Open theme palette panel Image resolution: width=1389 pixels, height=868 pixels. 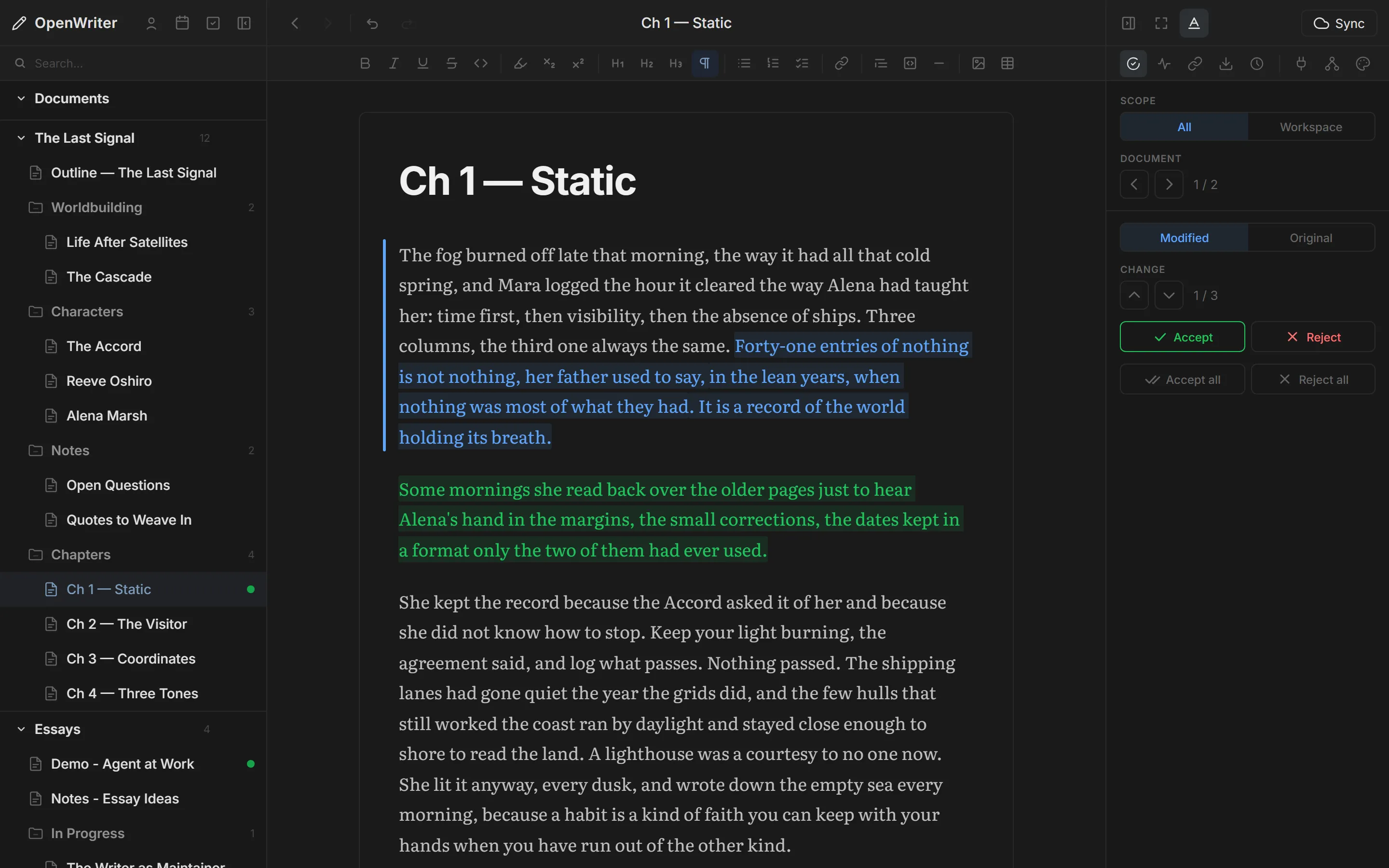pyautogui.click(x=1363, y=64)
